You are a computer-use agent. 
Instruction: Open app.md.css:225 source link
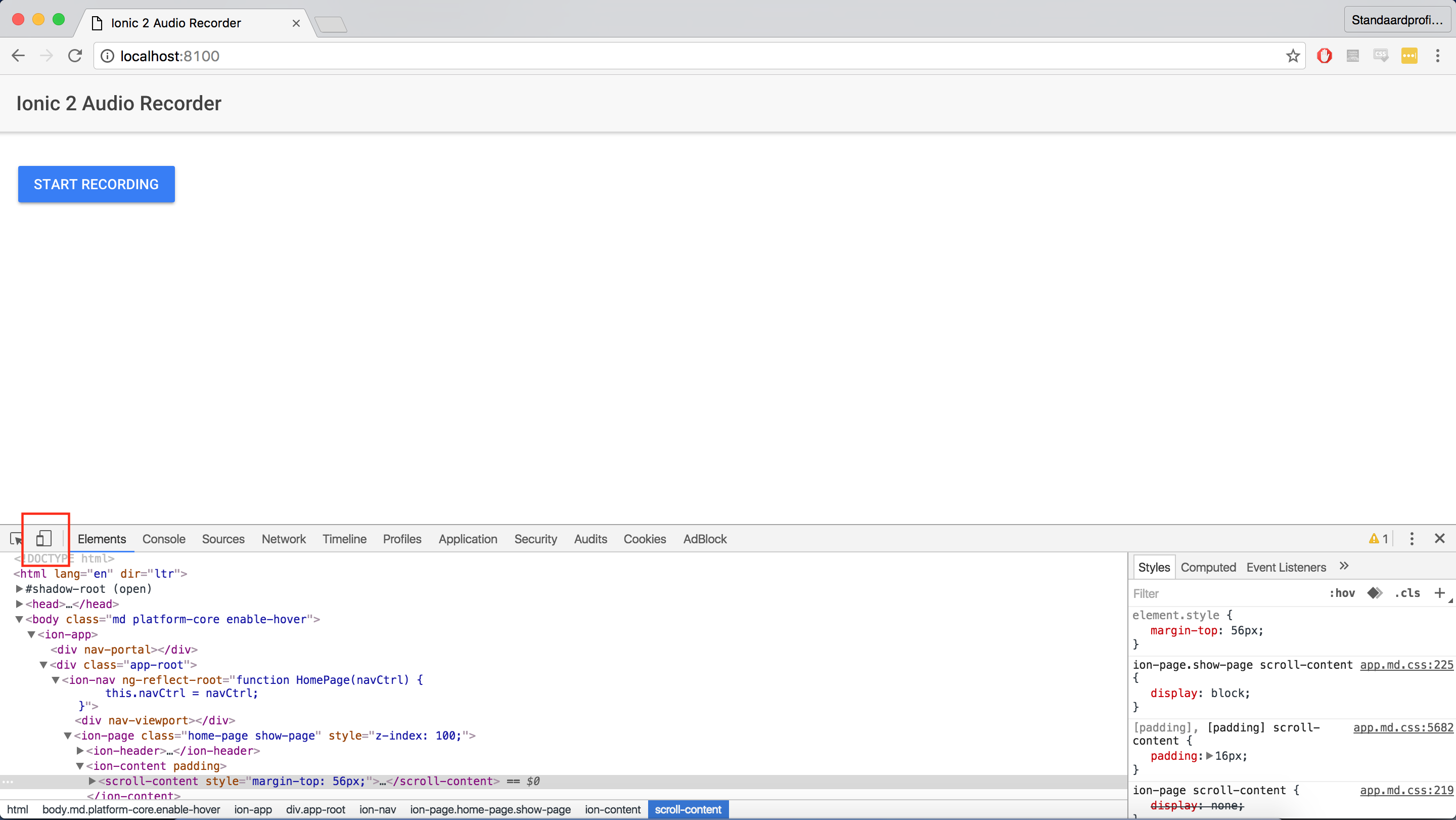pyautogui.click(x=1407, y=665)
